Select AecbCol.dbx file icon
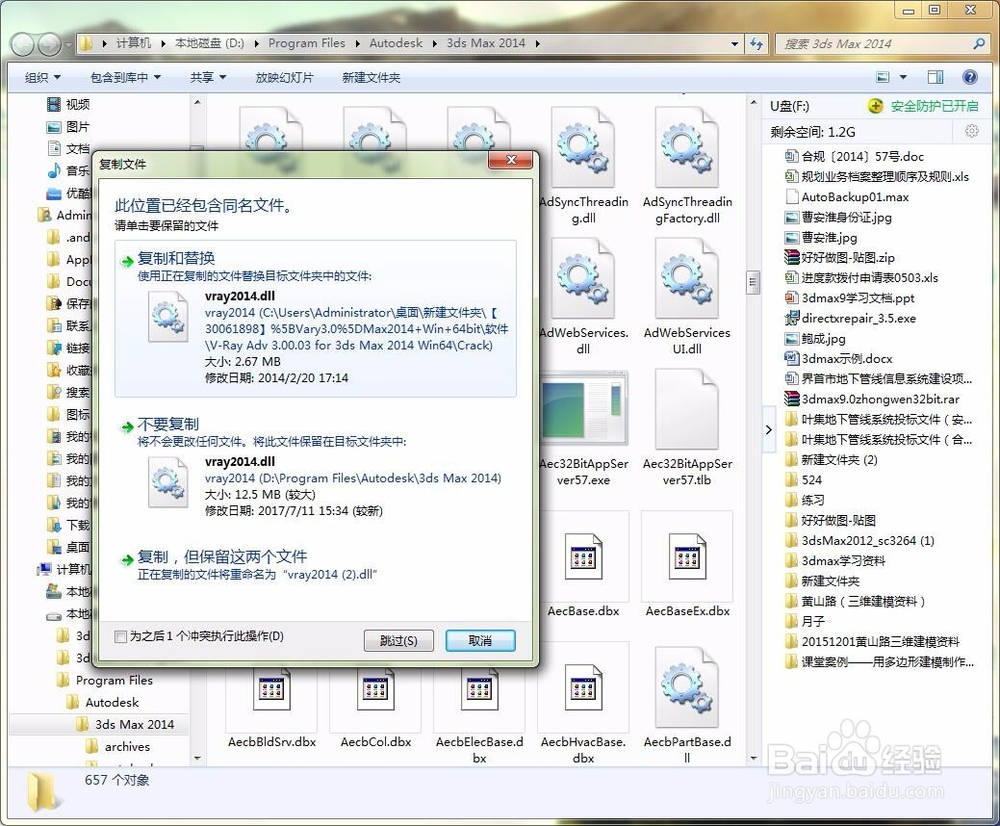Screen dimensions: 1000x826 tap(375, 689)
